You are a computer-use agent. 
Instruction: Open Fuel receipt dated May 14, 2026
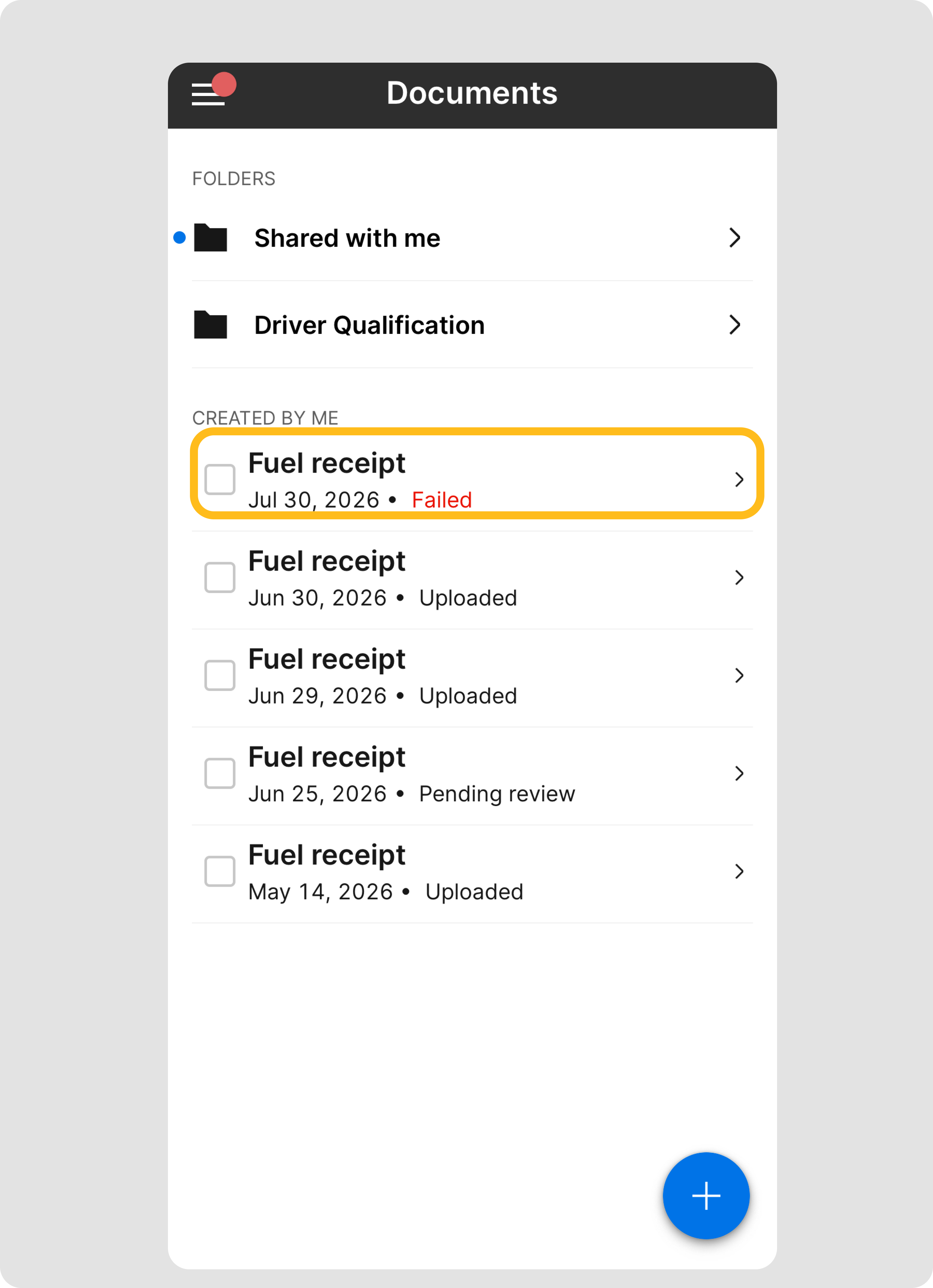[472, 874]
